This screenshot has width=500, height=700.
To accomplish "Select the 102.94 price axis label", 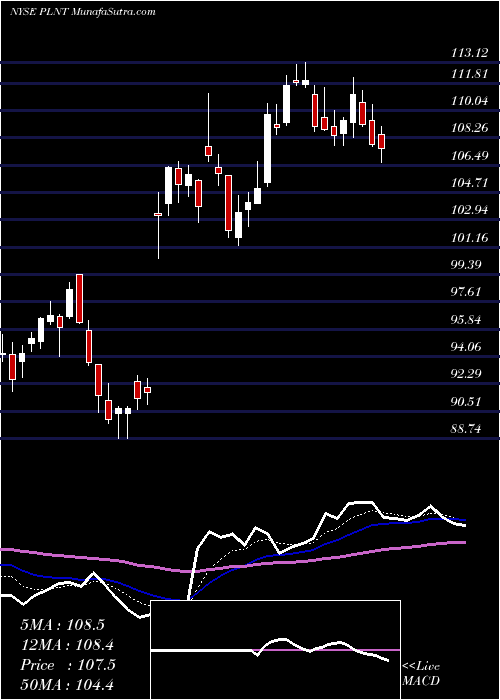I will point(469,210).
